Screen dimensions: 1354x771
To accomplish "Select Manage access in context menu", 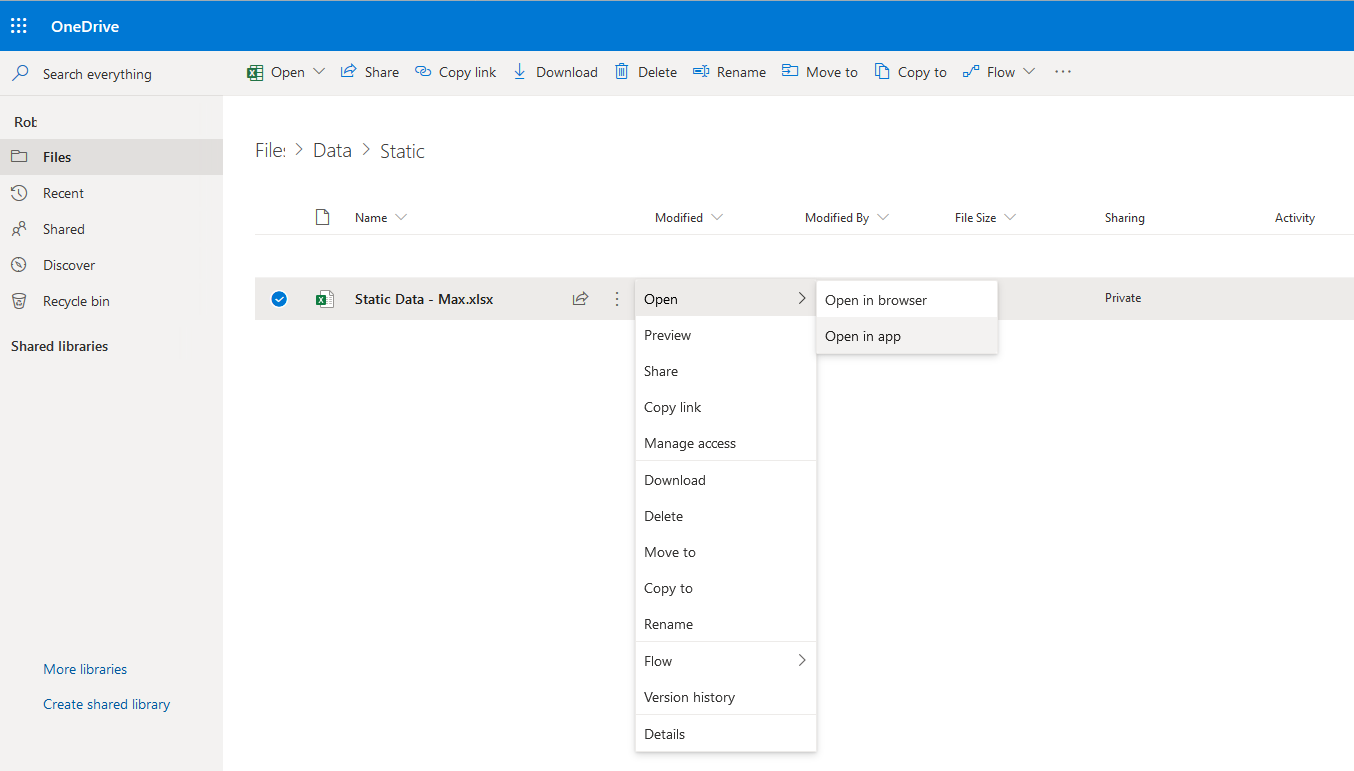I will point(726,443).
